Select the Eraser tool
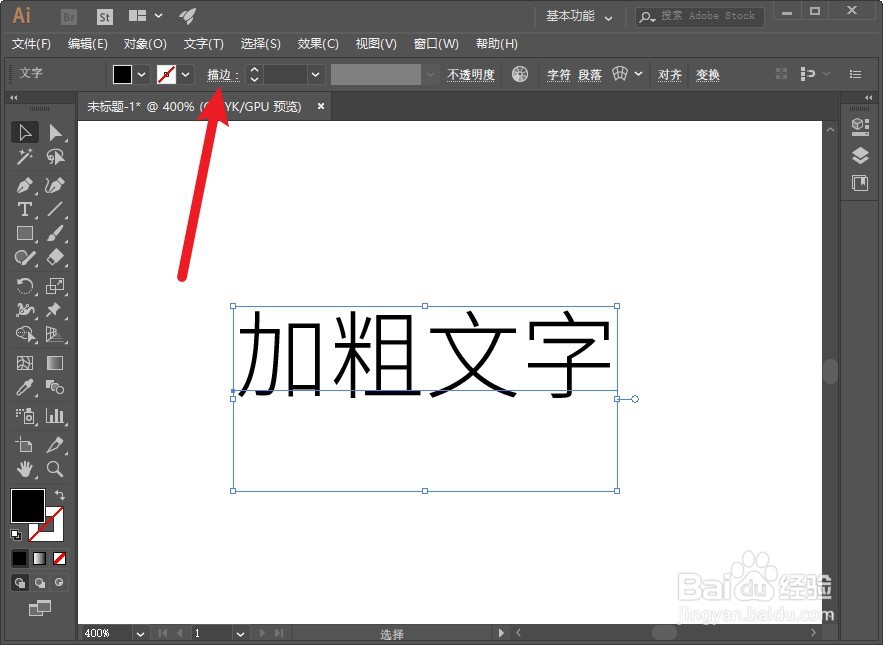This screenshot has height=645, width=883. (55, 257)
